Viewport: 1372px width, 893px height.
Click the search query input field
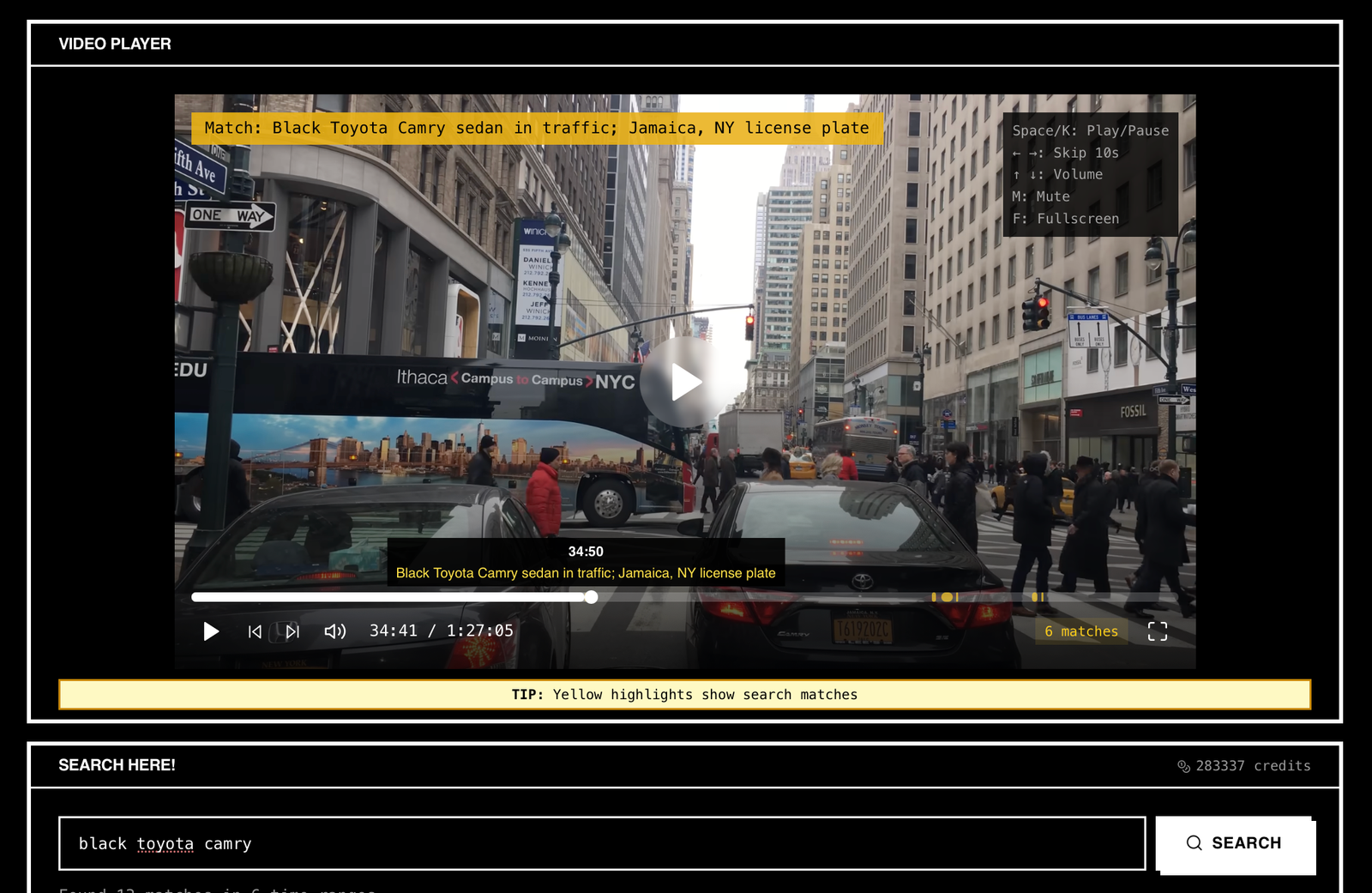click(601, 843)
